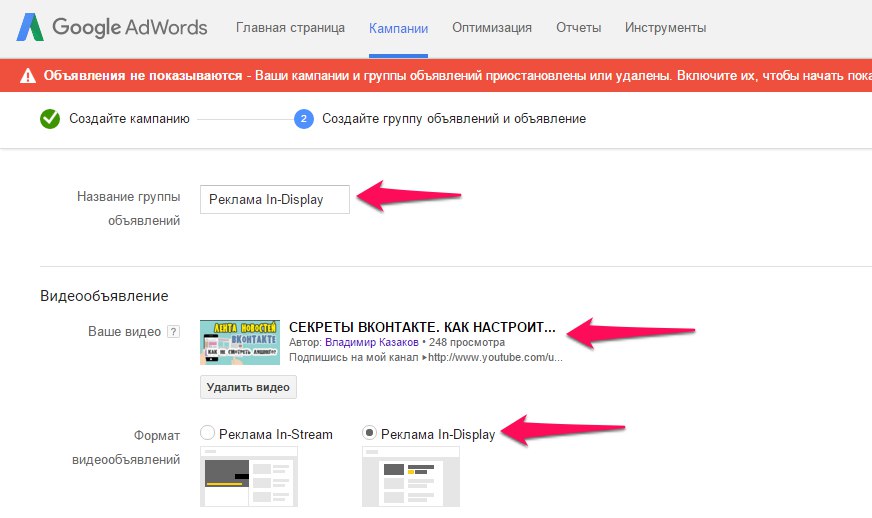
Task: Click the Ваше видео label
Action: [125, 332]
